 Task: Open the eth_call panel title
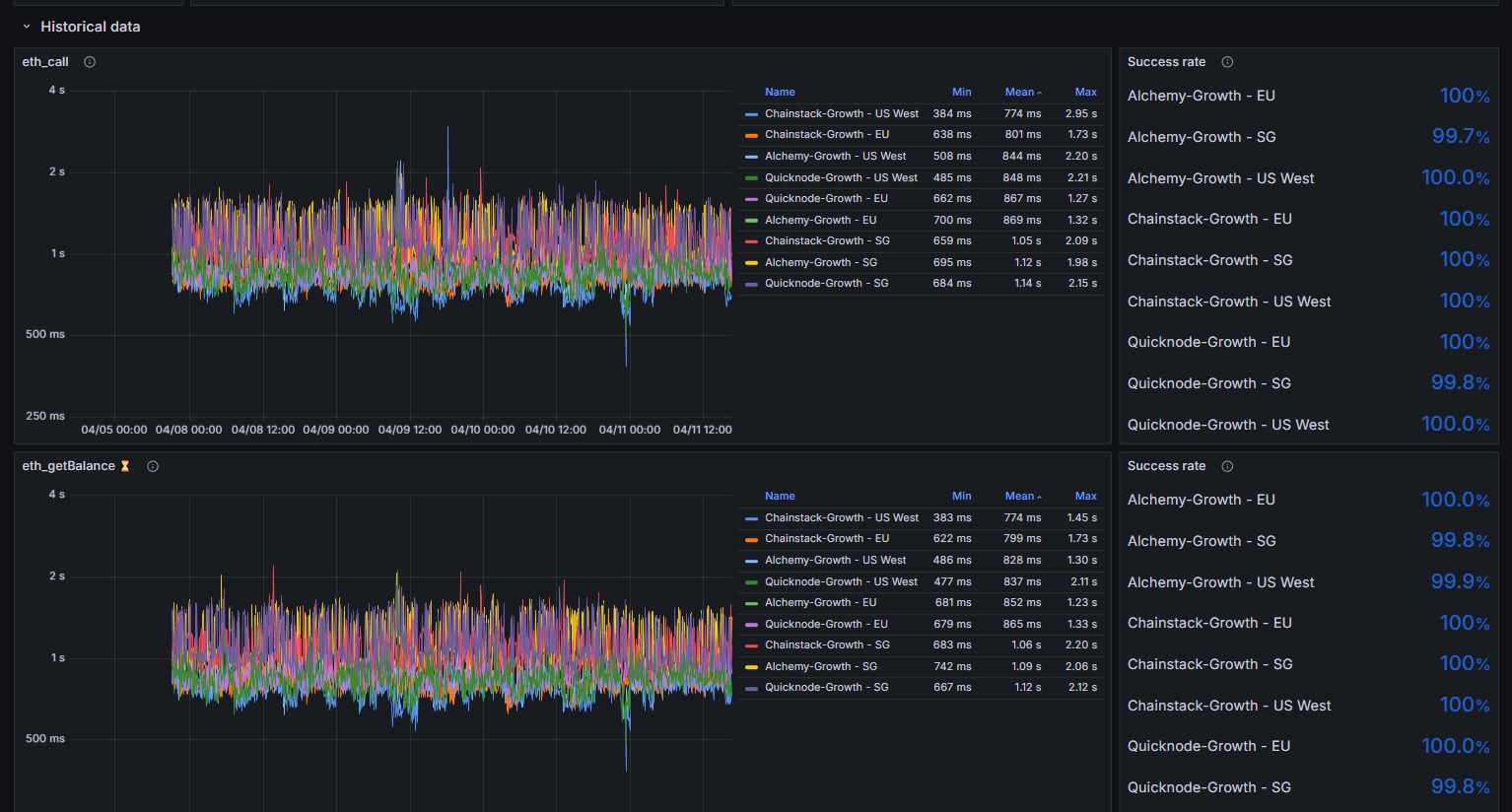click(x=45, y=62)
